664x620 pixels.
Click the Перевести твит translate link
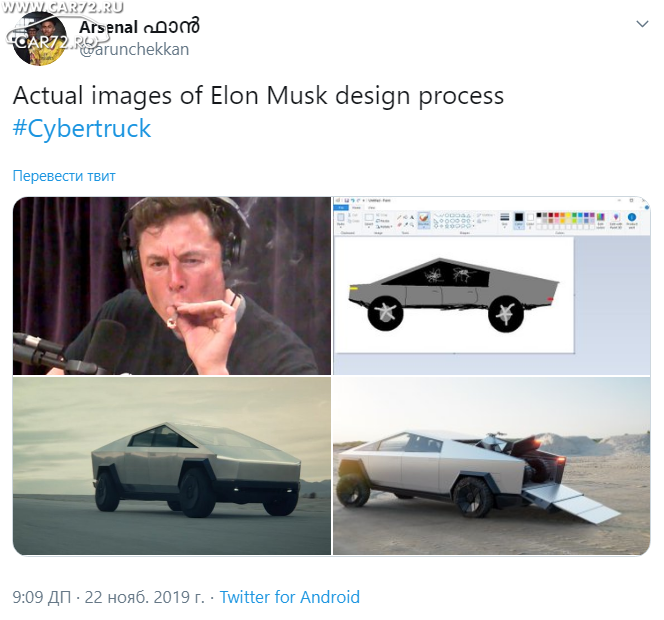click(x=64, y=176)
